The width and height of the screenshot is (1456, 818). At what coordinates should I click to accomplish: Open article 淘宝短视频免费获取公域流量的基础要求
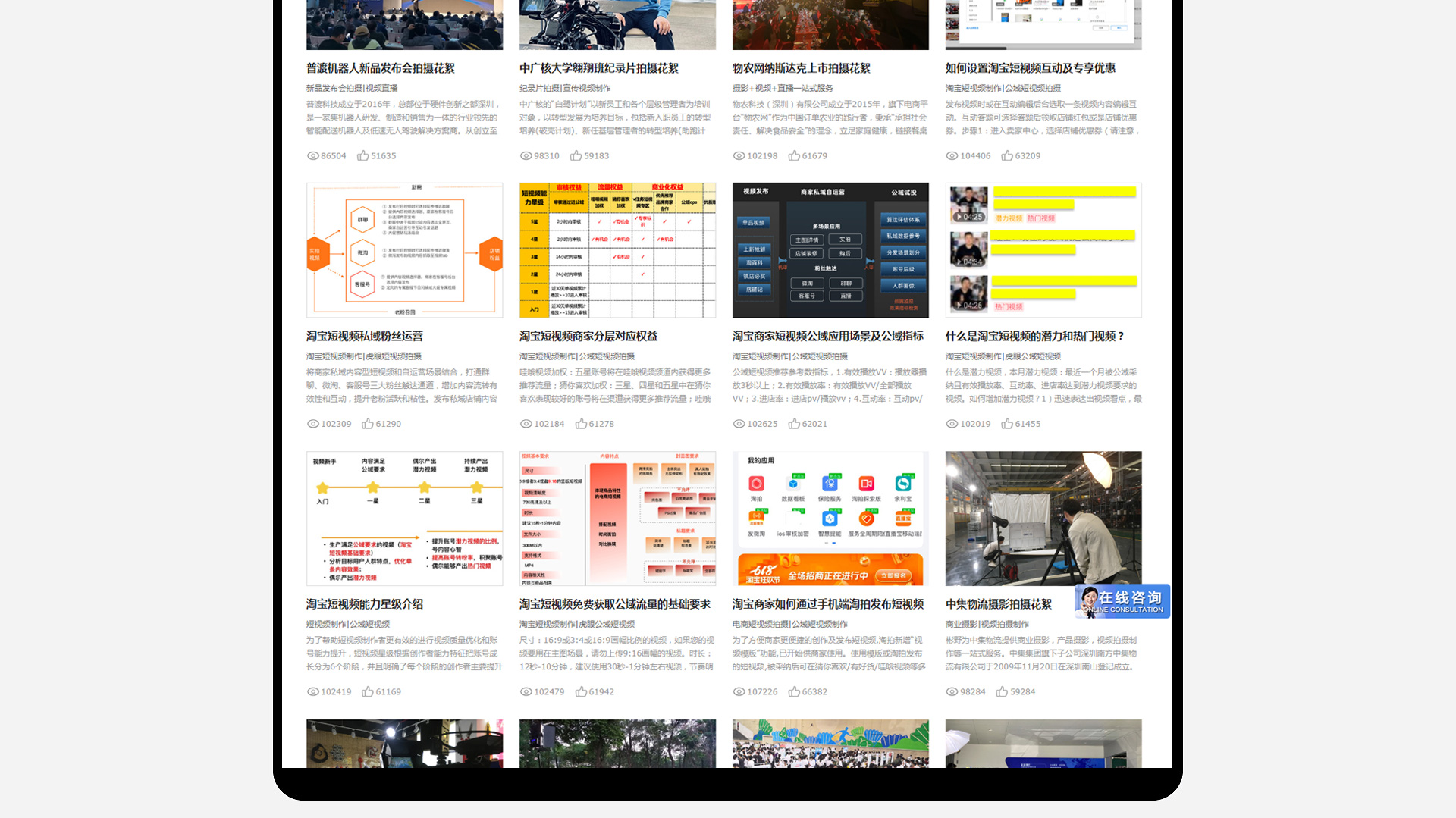615,604
